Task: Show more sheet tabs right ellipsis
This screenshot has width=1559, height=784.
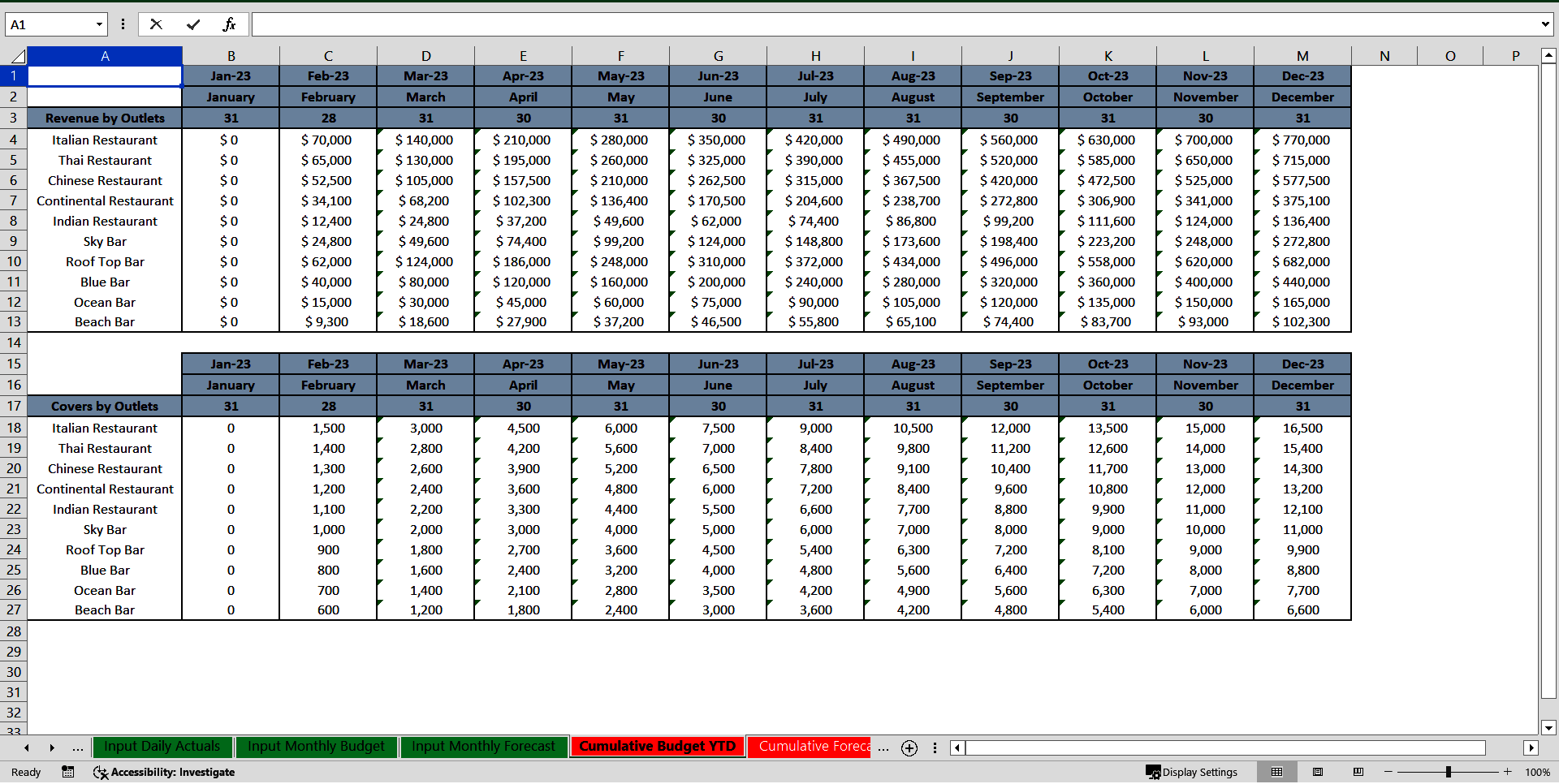Action: [x=883, y=747]
